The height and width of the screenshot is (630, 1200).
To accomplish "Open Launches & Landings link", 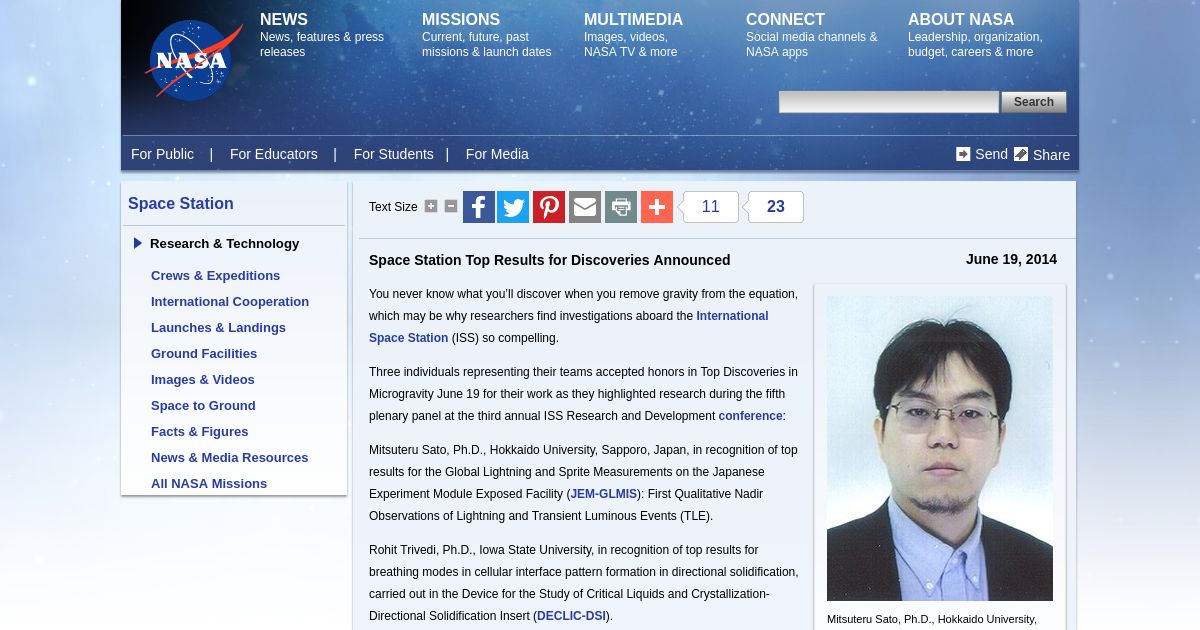I will [x=218, y=327].
